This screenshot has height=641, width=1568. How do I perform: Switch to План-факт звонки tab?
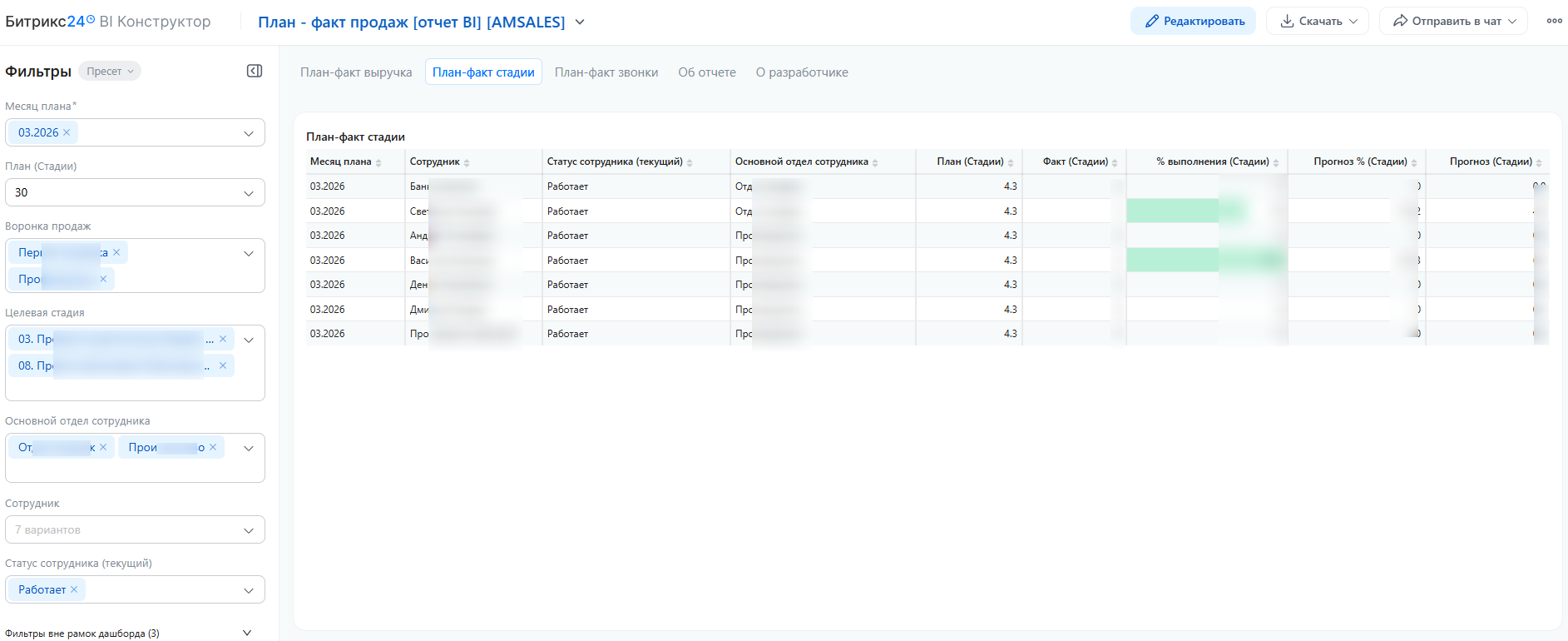[606, 72]
